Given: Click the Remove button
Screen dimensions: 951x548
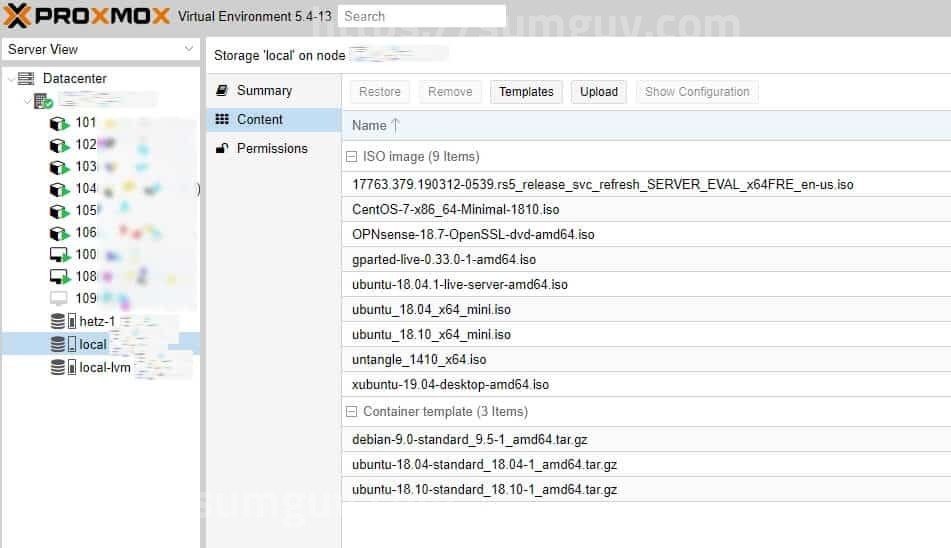Looking at the screenshot, I should click(x=450, y=92).
